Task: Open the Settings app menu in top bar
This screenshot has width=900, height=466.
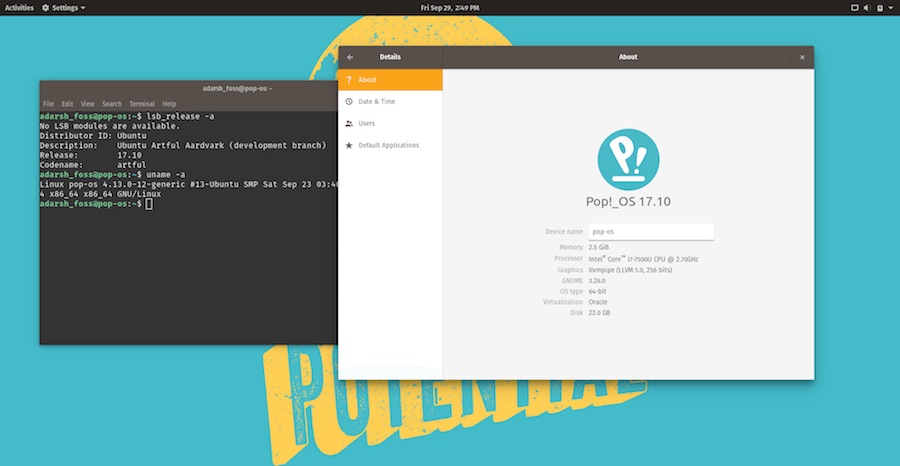Action: point(63,8)
